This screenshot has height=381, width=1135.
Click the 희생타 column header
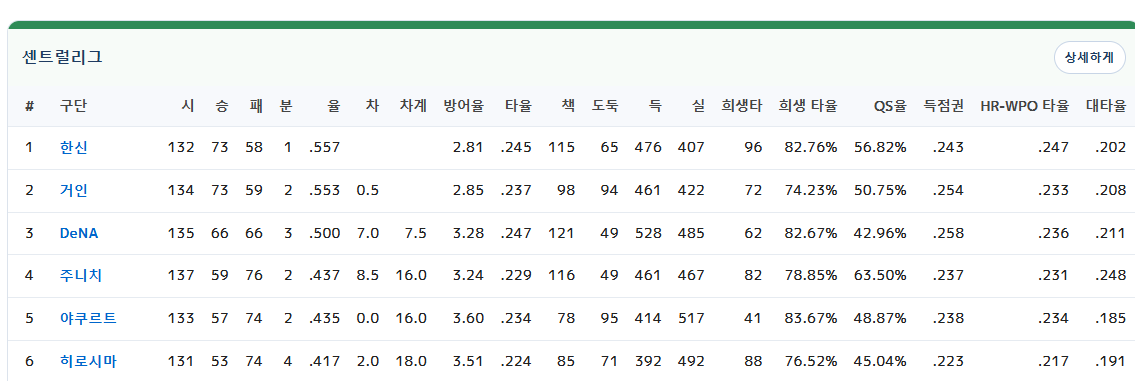pos(742,106)
